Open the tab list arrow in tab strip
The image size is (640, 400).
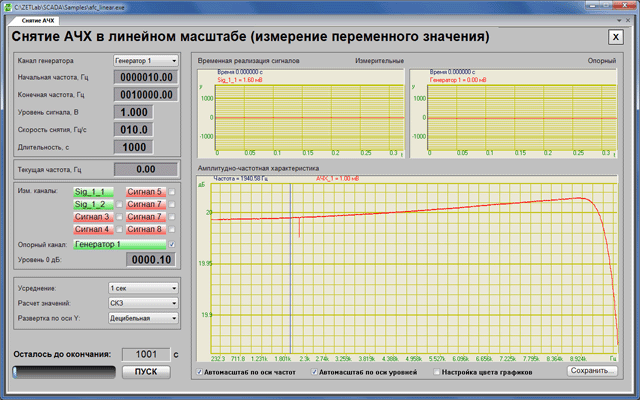[x=619, y=20]
